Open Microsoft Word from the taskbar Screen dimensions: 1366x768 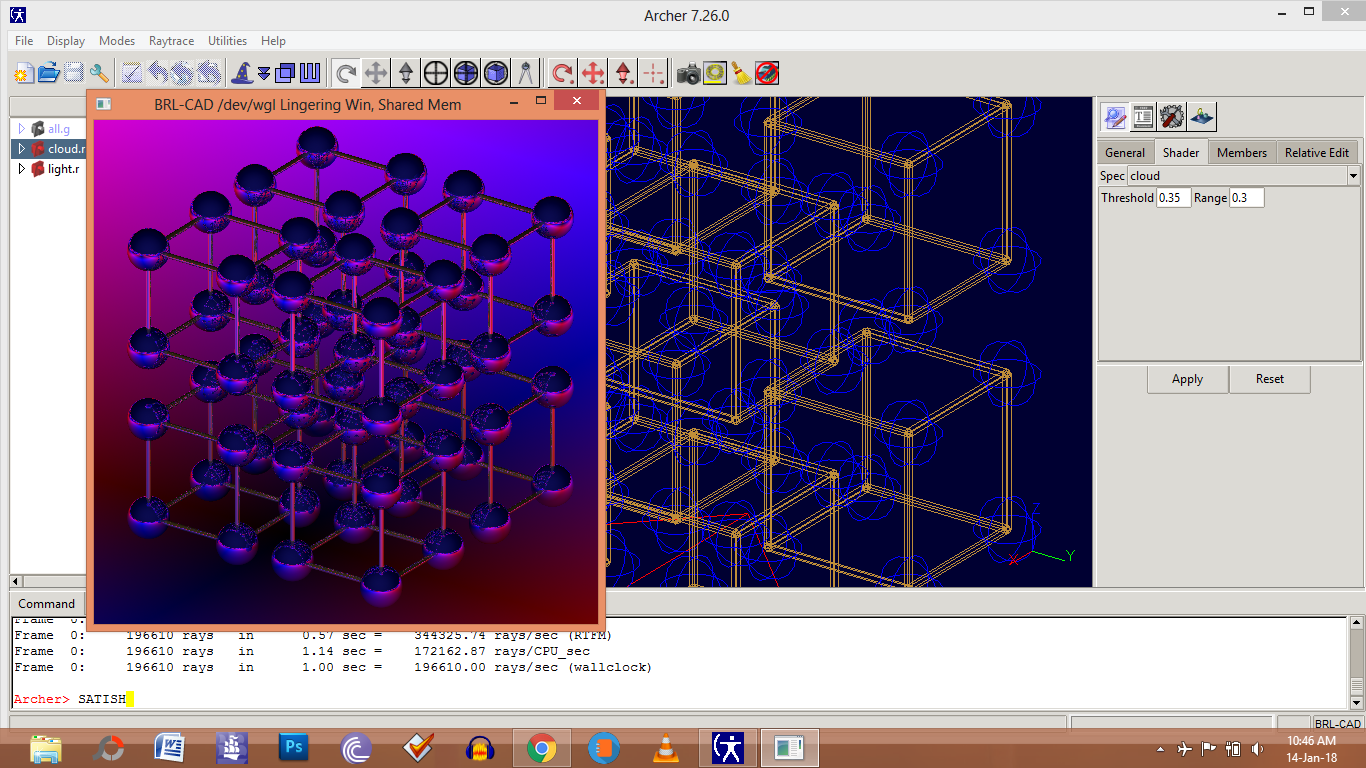[x=169, y=748]
